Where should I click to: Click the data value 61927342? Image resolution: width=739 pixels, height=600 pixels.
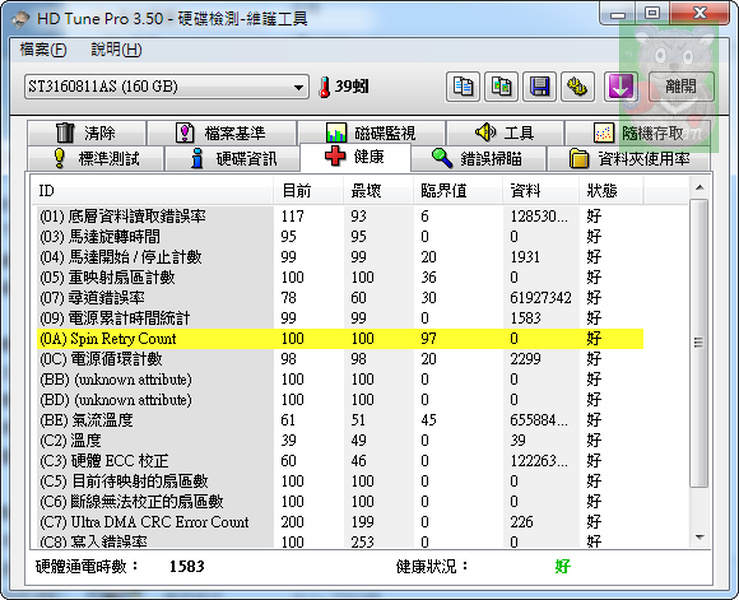pos(541,298)
